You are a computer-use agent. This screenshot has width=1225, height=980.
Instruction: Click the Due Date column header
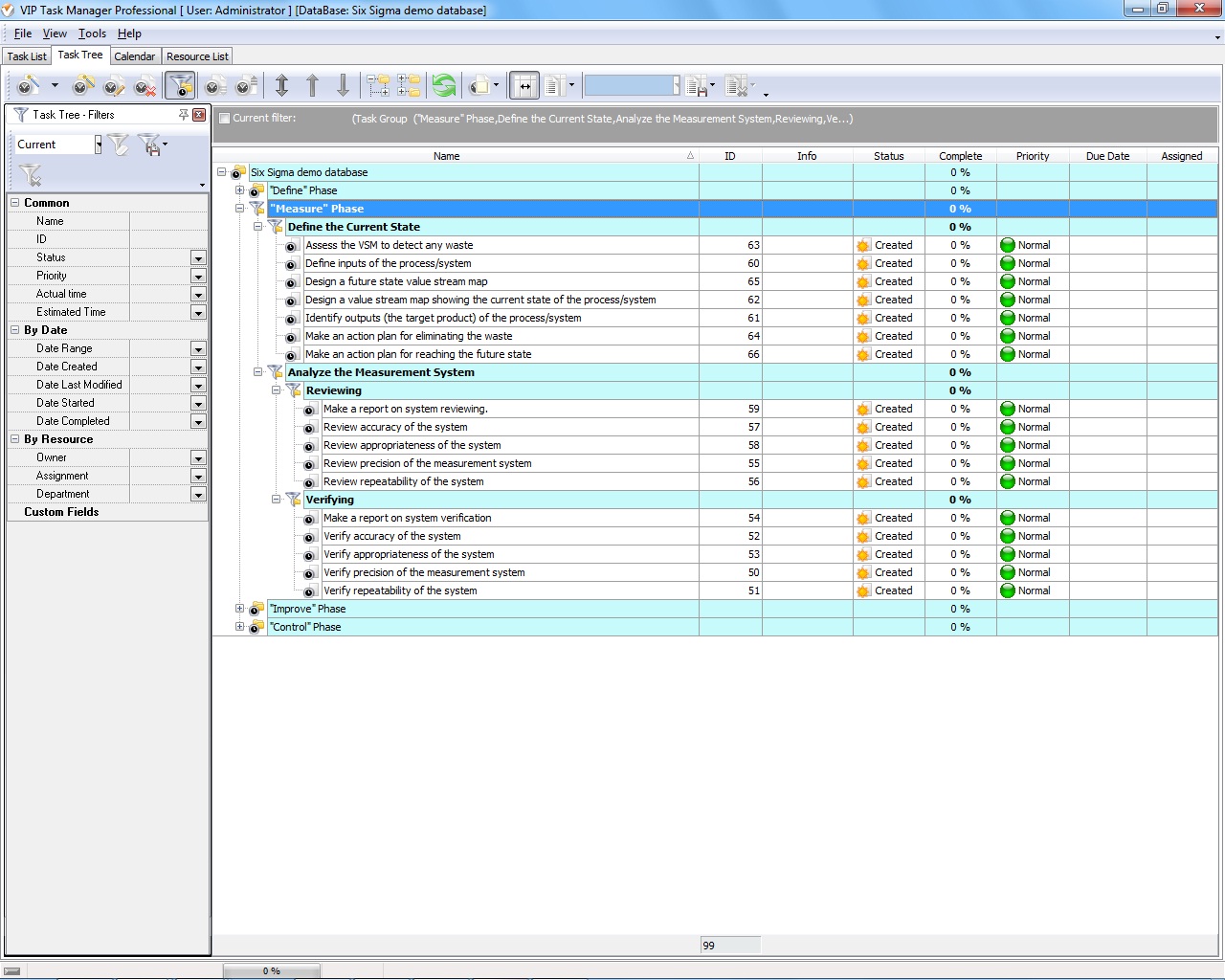point(1106,156)
